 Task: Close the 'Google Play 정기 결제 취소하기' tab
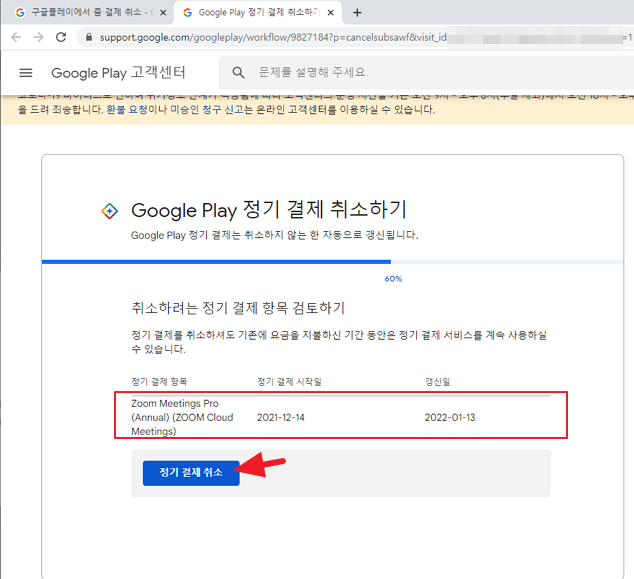pyautogui.click(x=330, y=13)
